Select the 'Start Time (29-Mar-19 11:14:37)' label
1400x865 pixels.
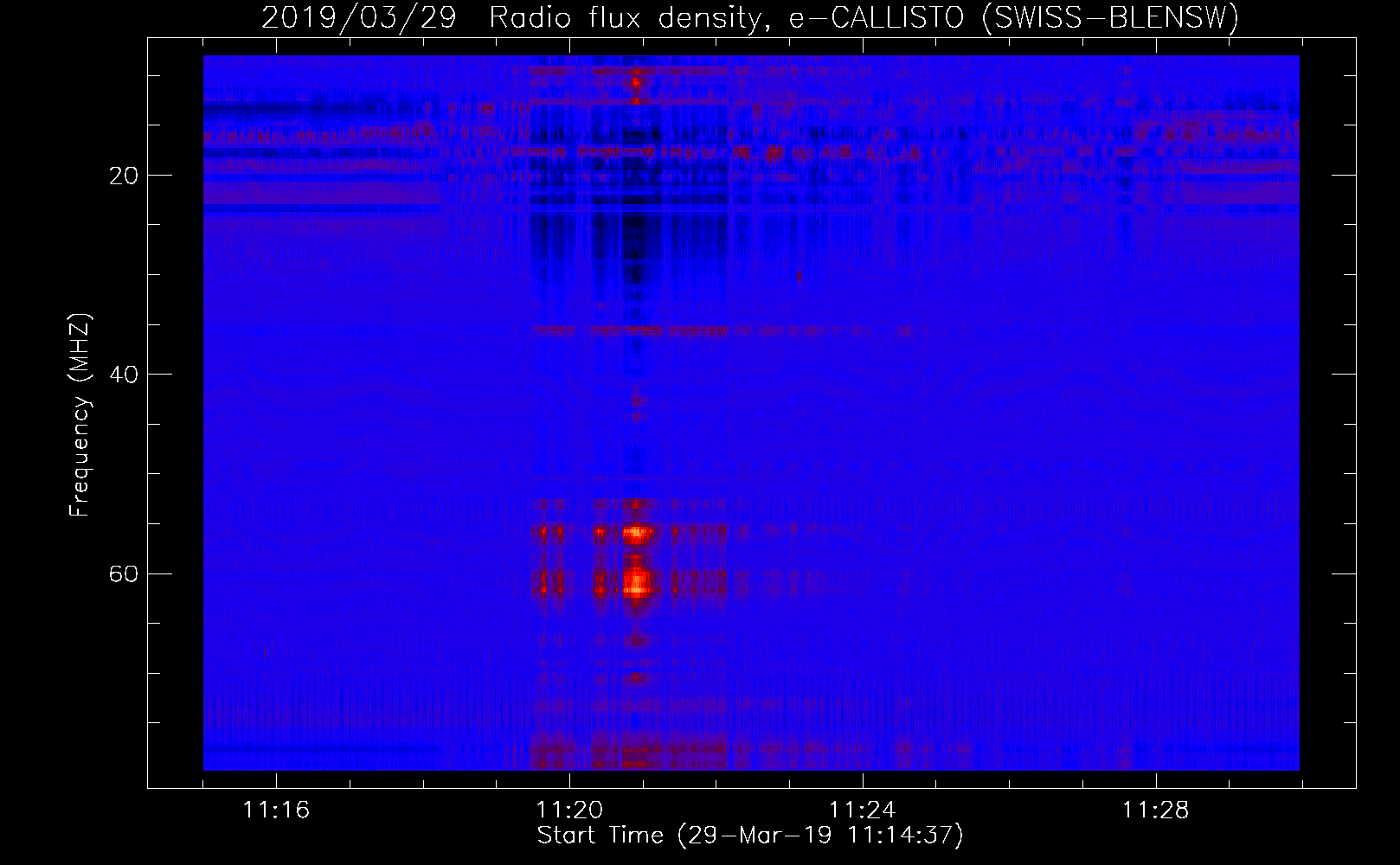(750, 836)
